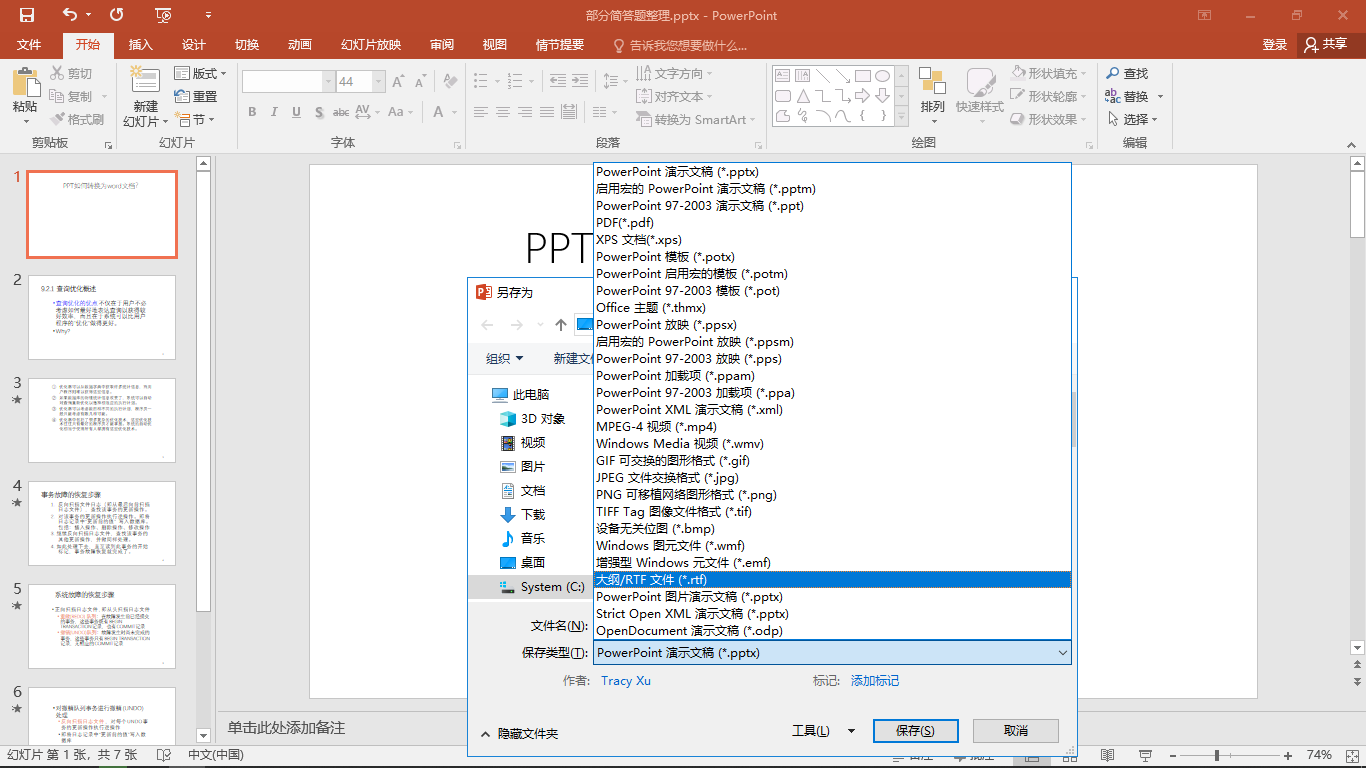Click the Find (查找) magnifier icon
The height and width of the screenshot is (768, 1366).
point(1113,73)
